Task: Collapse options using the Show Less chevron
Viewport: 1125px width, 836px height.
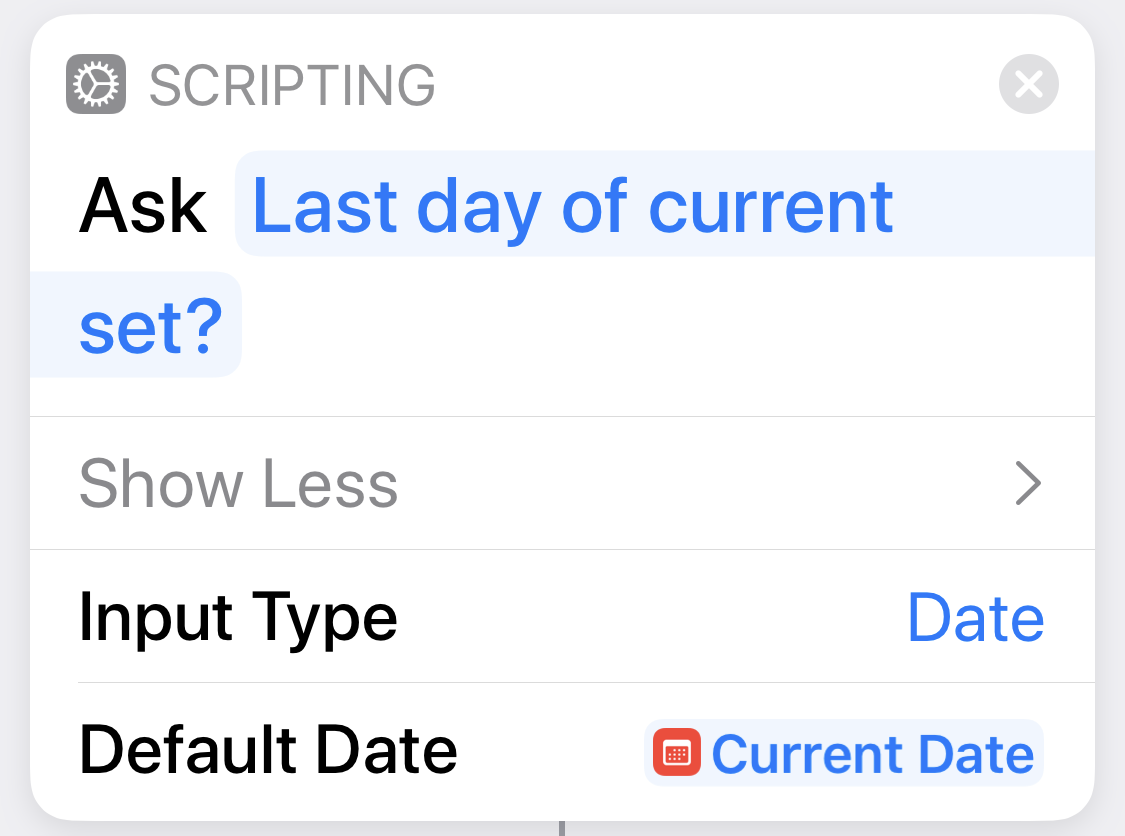Action: click(1028, 484)
